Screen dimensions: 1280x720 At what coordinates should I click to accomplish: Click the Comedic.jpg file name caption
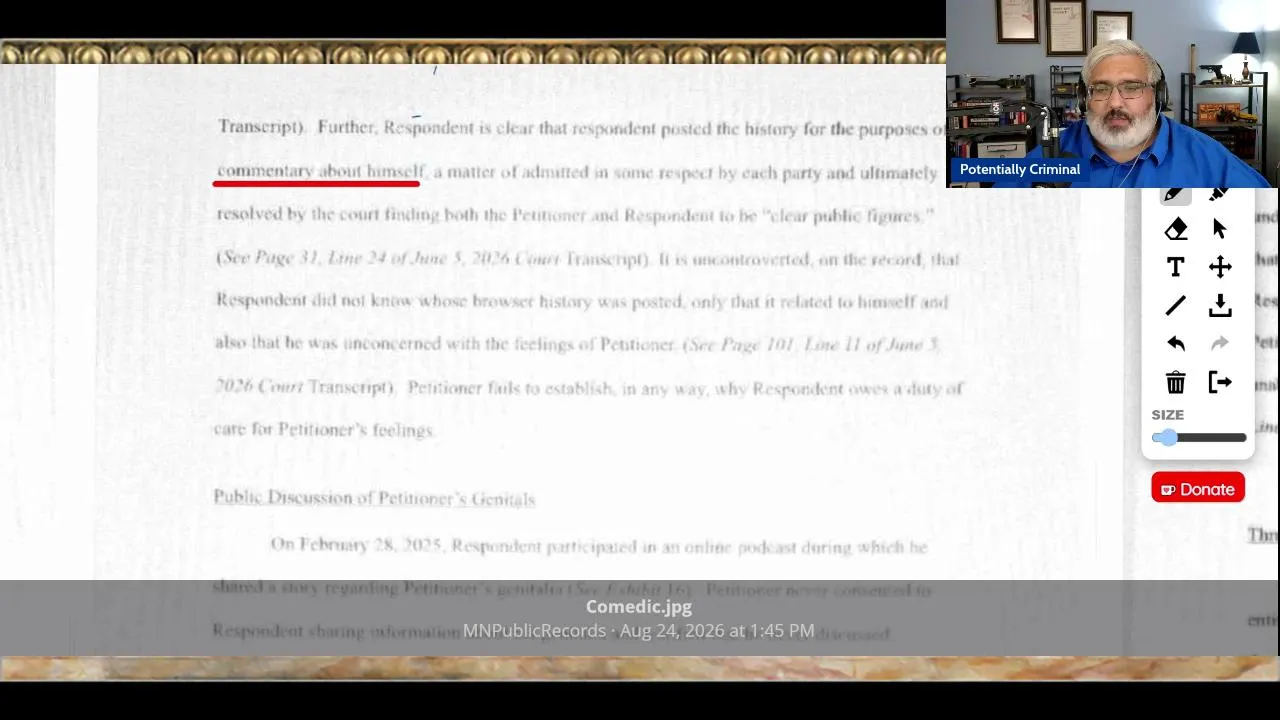pos(639,607)
